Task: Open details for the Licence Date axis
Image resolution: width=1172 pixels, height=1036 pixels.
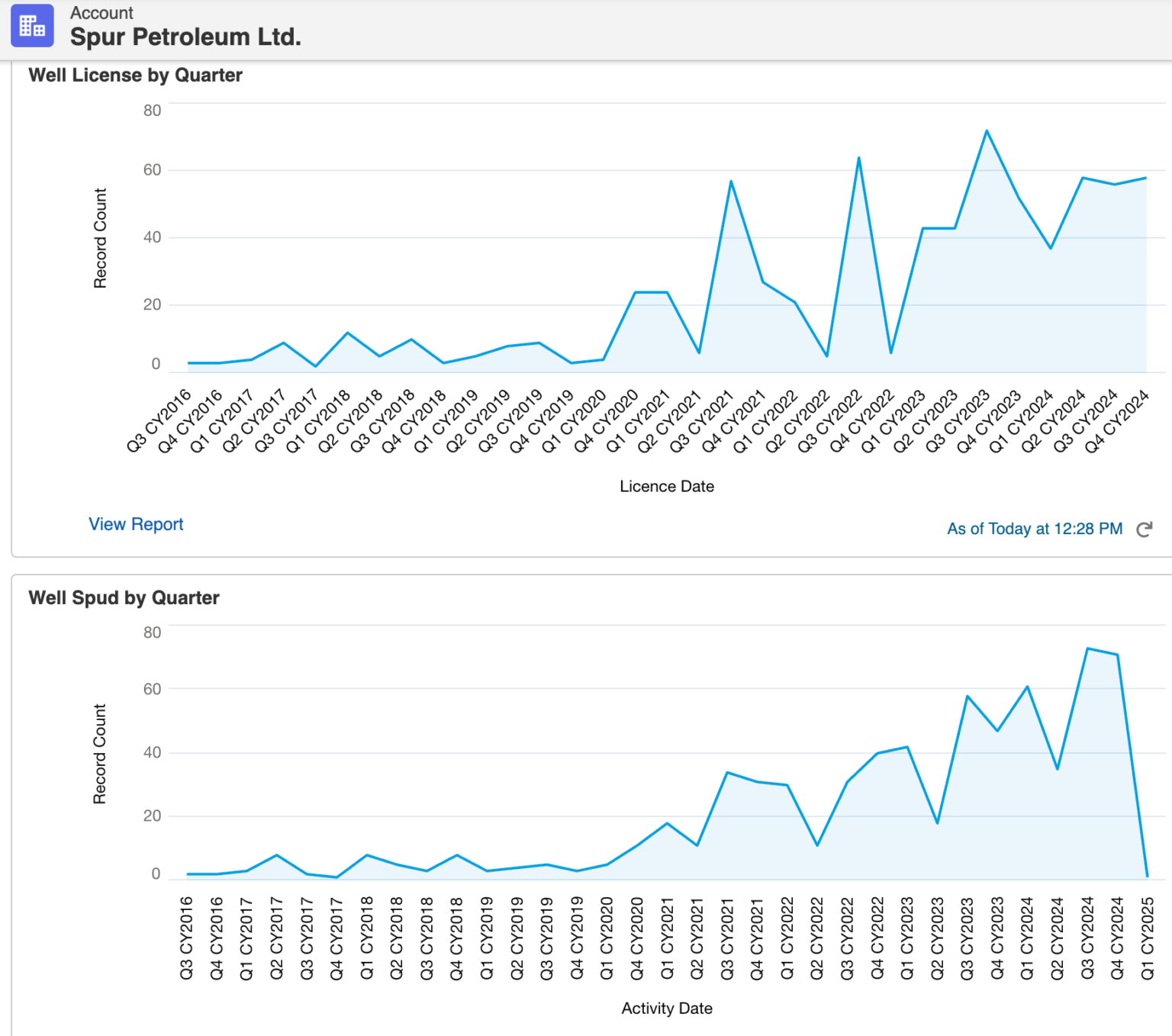Action: tap(666, 486)
